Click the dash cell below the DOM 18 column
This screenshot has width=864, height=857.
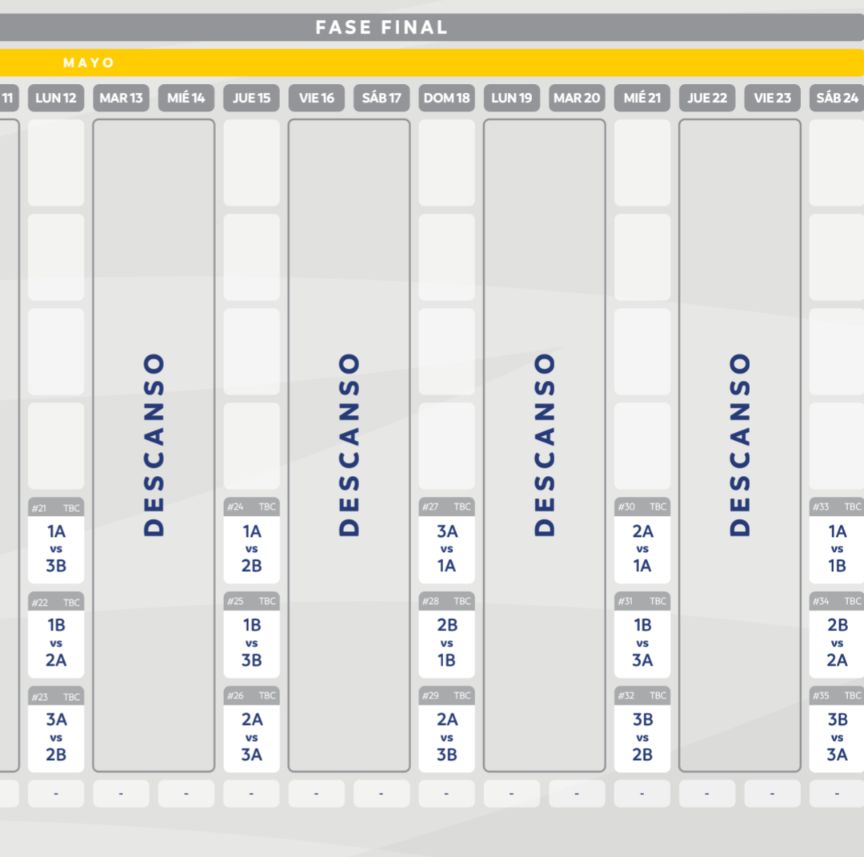(x=446, y=794)
